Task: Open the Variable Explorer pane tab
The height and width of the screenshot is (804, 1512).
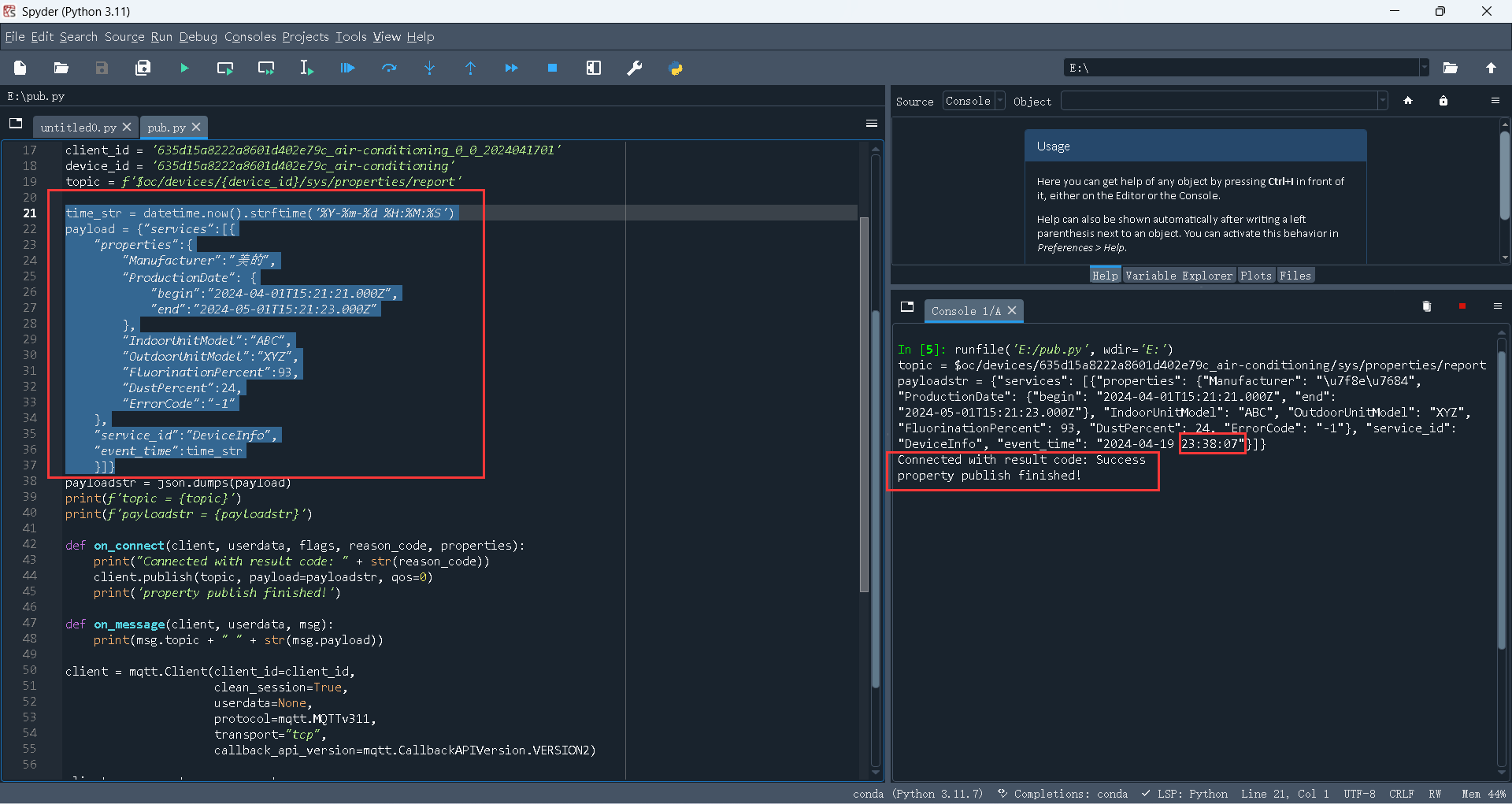Action: 1178,276
